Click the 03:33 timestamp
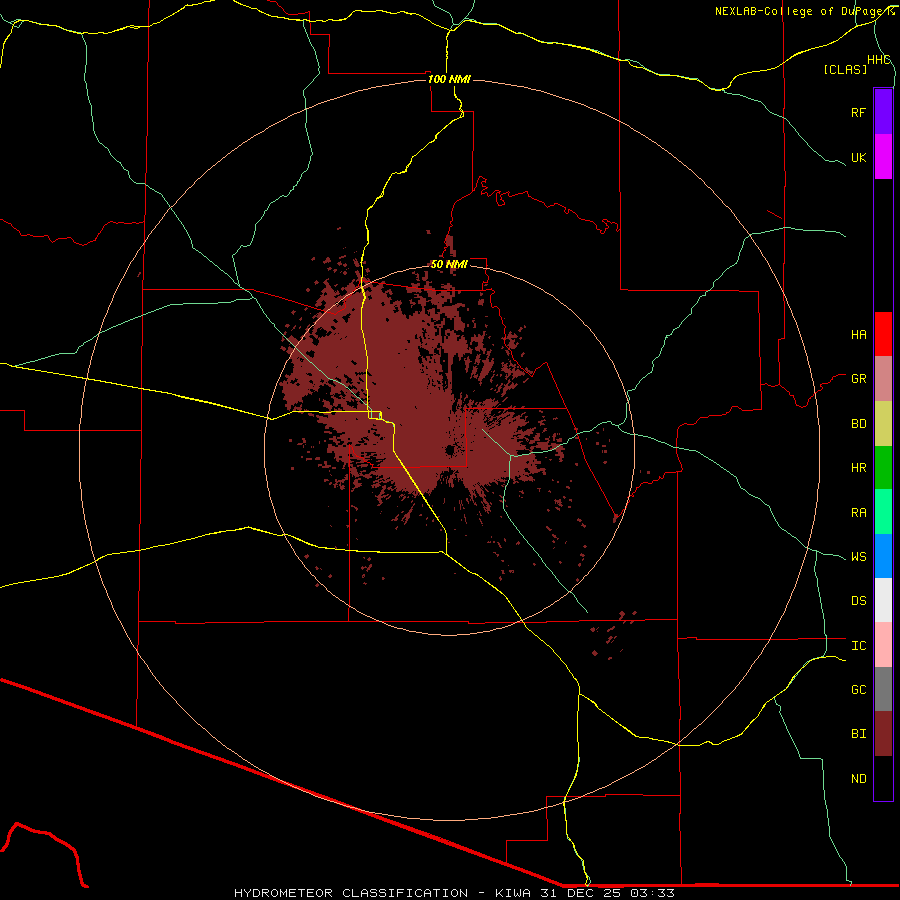 (x=652, y=893)
